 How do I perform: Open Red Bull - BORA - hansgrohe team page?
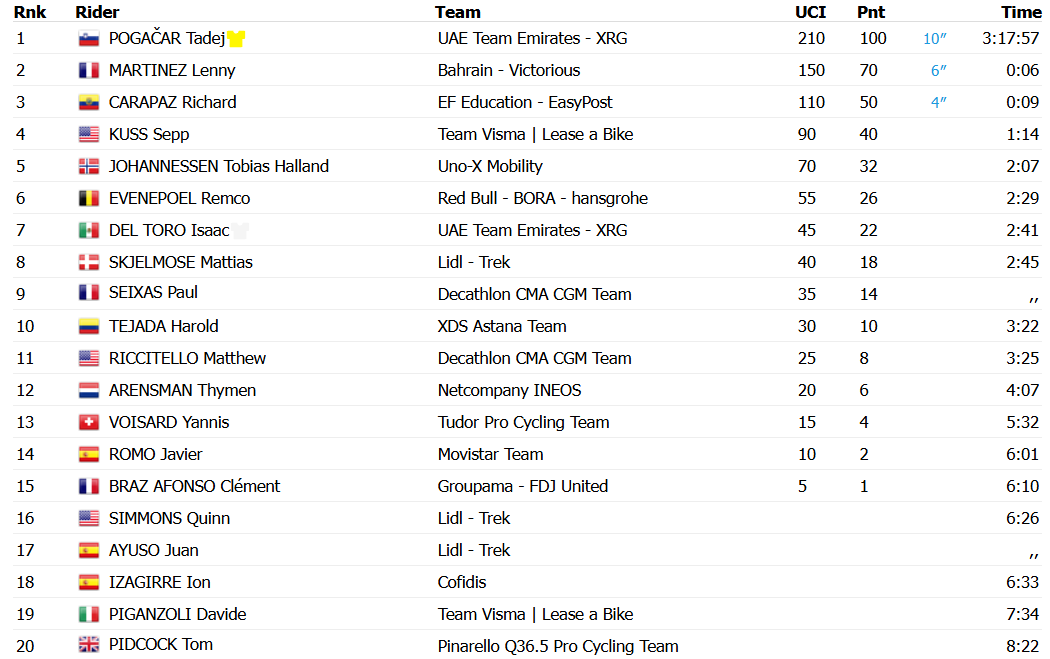click(x=543, y=198)
